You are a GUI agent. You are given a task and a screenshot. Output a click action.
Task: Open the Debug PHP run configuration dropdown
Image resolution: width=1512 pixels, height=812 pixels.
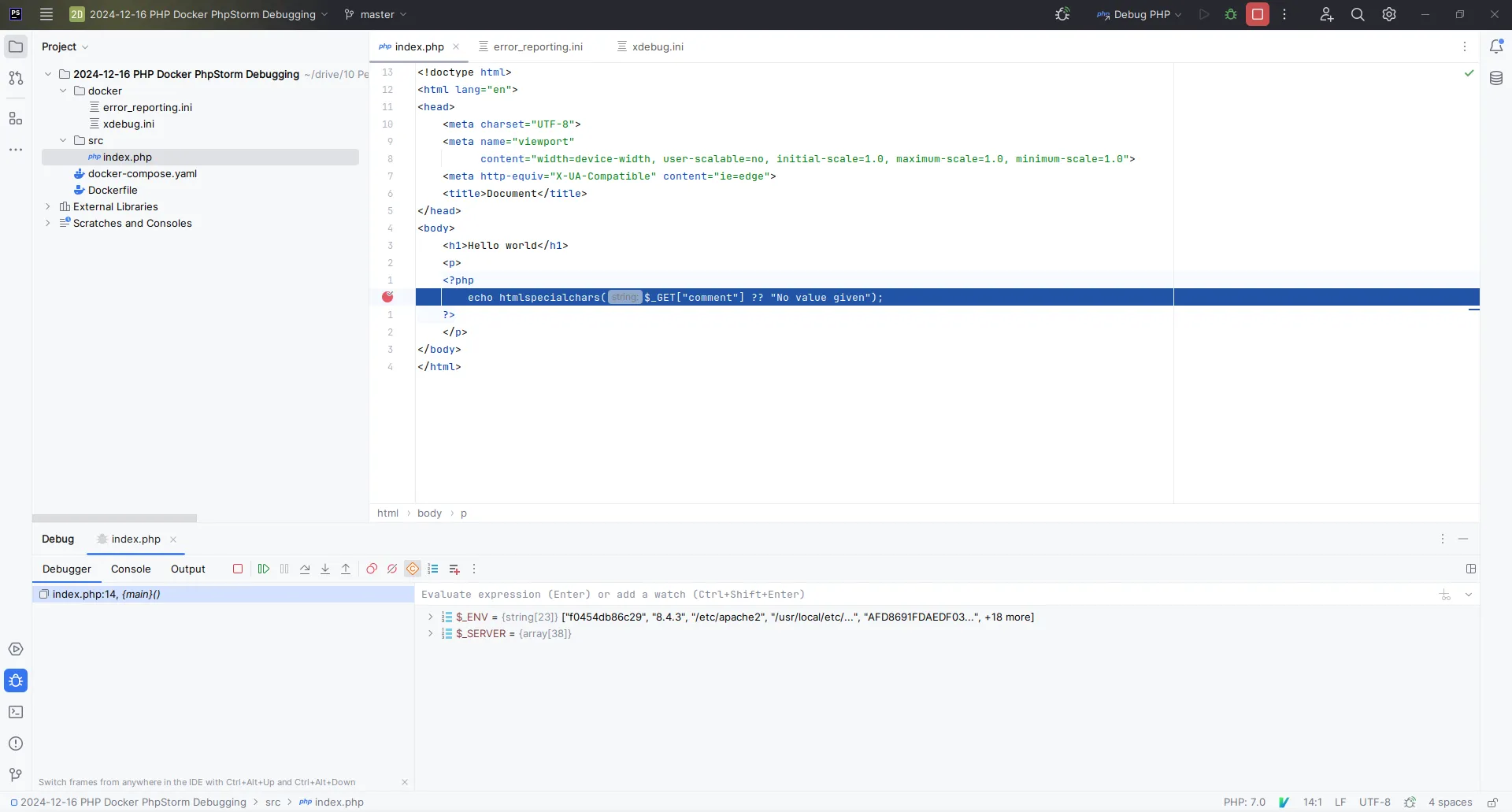[1140, 14]
